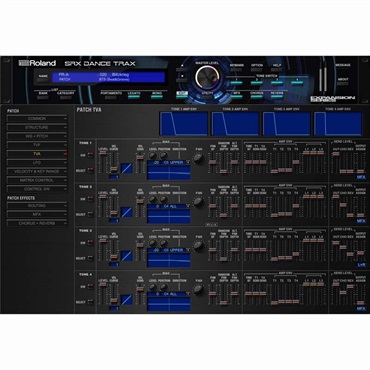Toggle the Reverb effect switch

[277, 97]
